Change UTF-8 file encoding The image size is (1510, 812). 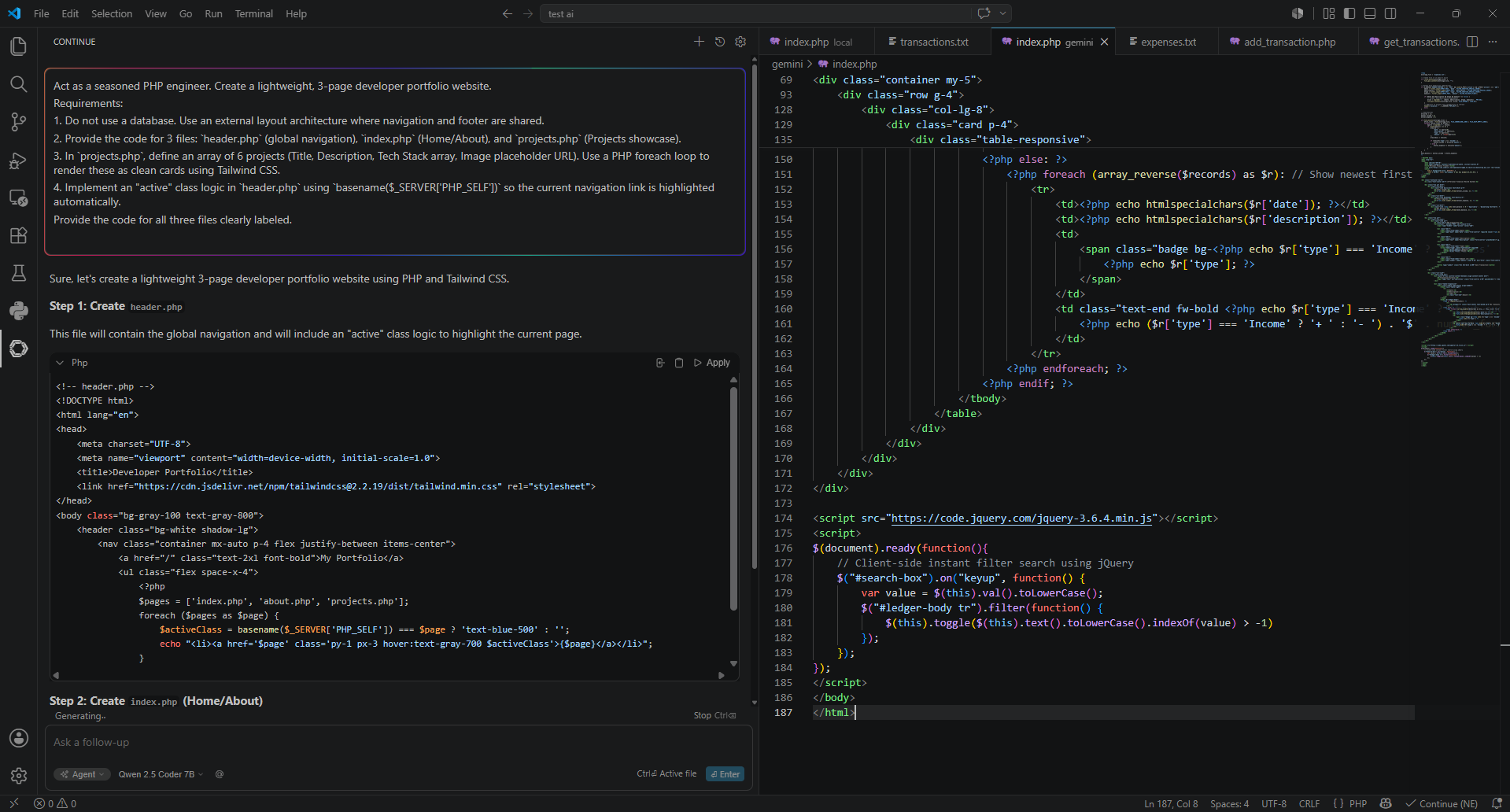pyautogui.click(x=1274, y=803)
